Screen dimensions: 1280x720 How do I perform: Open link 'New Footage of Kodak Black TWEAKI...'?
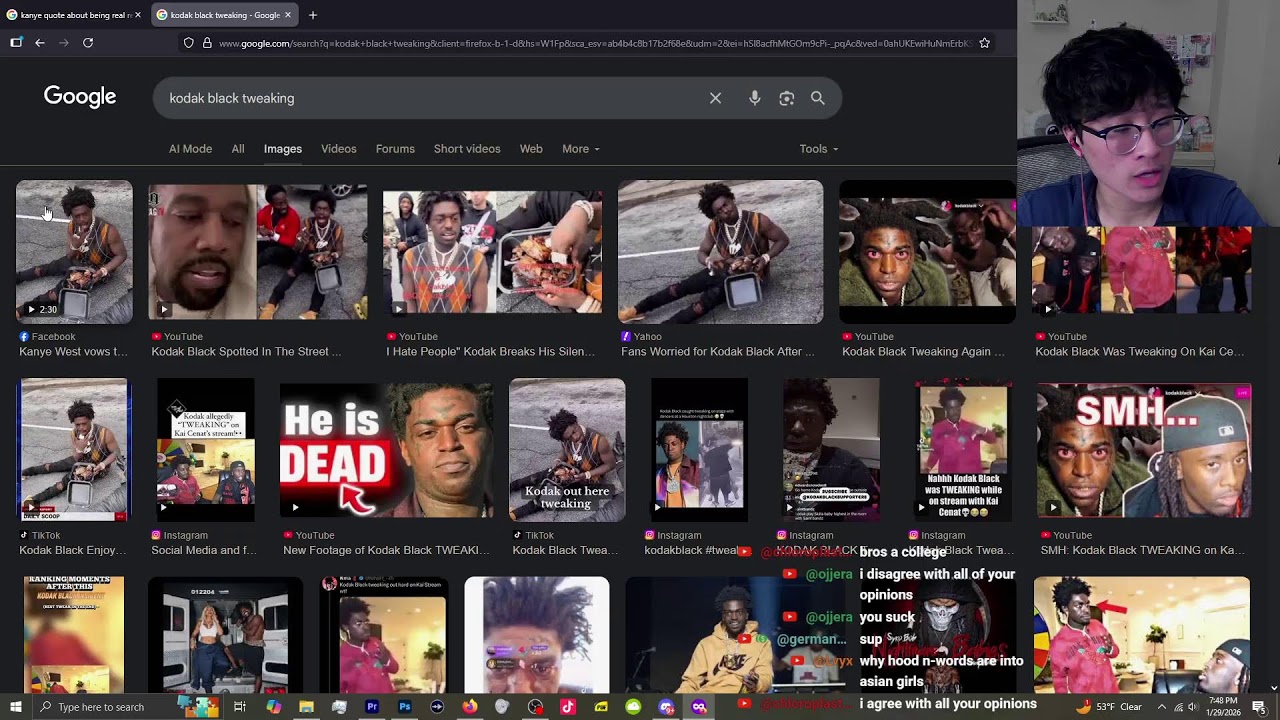(x=387, y=551)
